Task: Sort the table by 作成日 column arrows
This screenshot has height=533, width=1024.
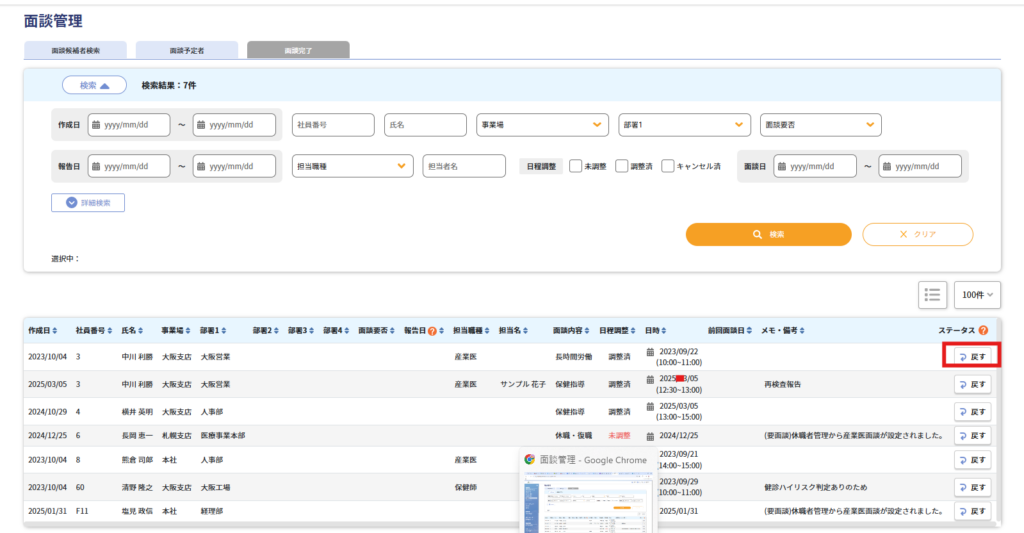Action: (x=65, y=331)
